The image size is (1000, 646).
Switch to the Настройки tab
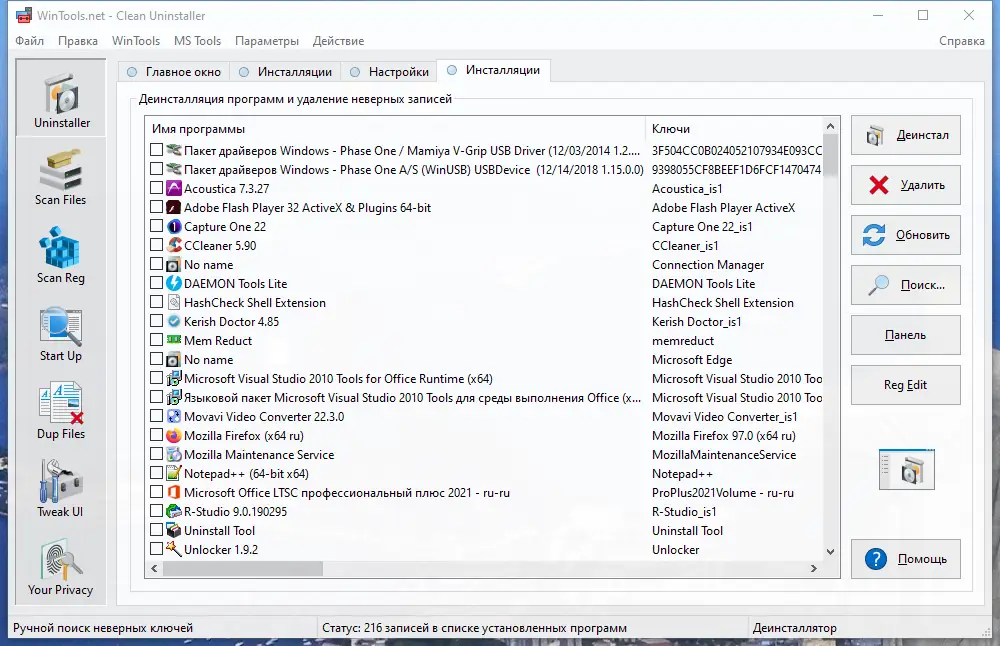pos(389,72)
